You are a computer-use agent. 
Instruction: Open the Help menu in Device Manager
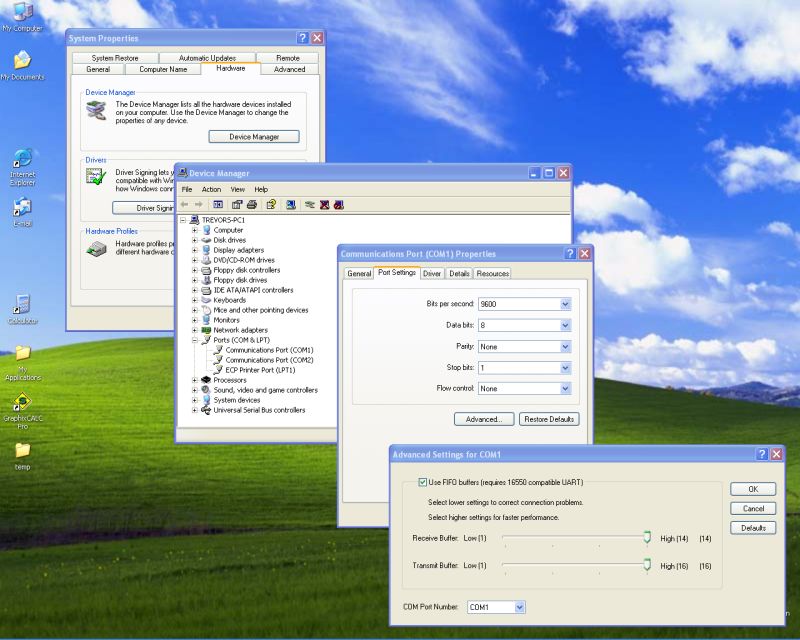(x=261, y=189)
